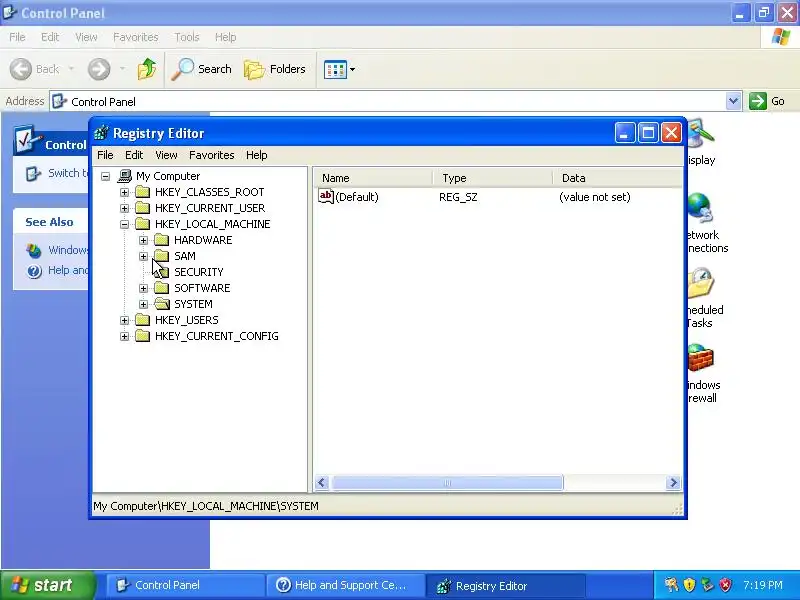This screenshot has width=800, height=600.
Task: Click the Switch to Category View link
Action: pos(68,173)
